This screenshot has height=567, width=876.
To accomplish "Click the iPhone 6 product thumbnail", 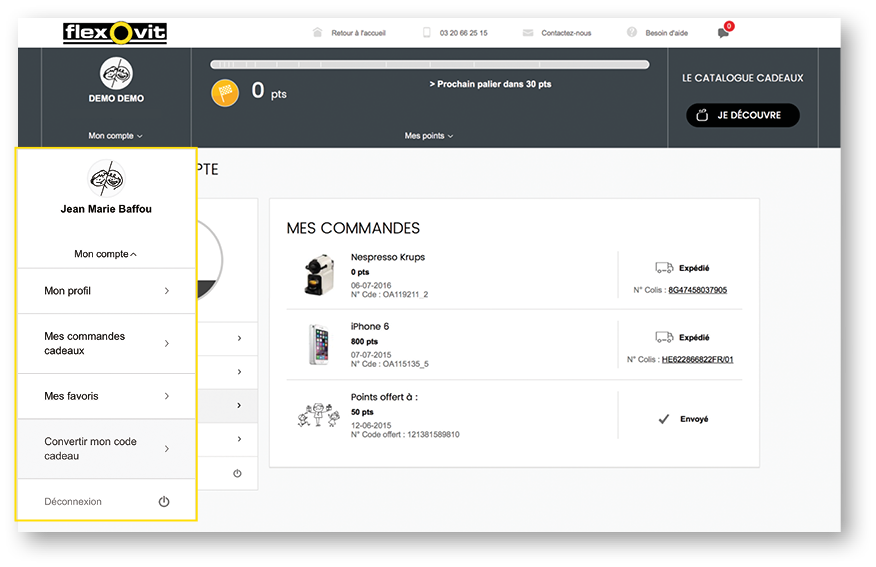I will [319, 345].
